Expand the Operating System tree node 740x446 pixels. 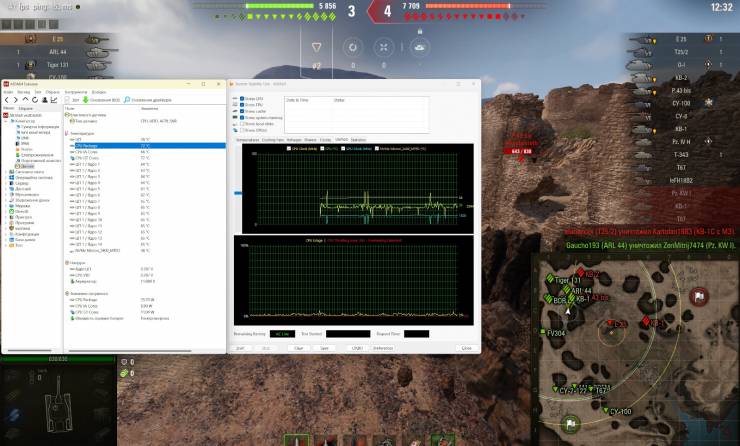click(x=4, y=178)
